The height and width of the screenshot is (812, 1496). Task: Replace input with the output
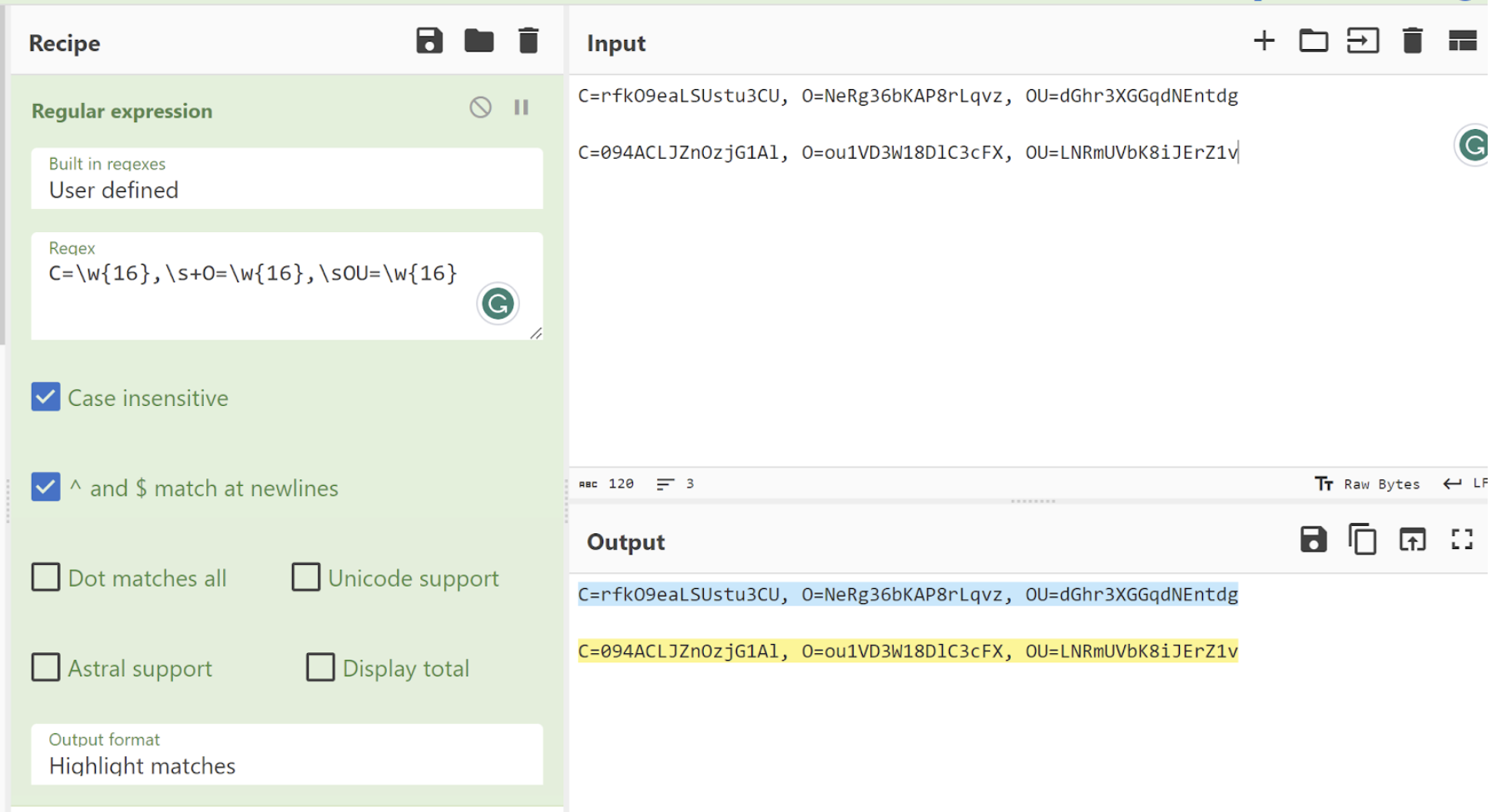(1412, 539)
